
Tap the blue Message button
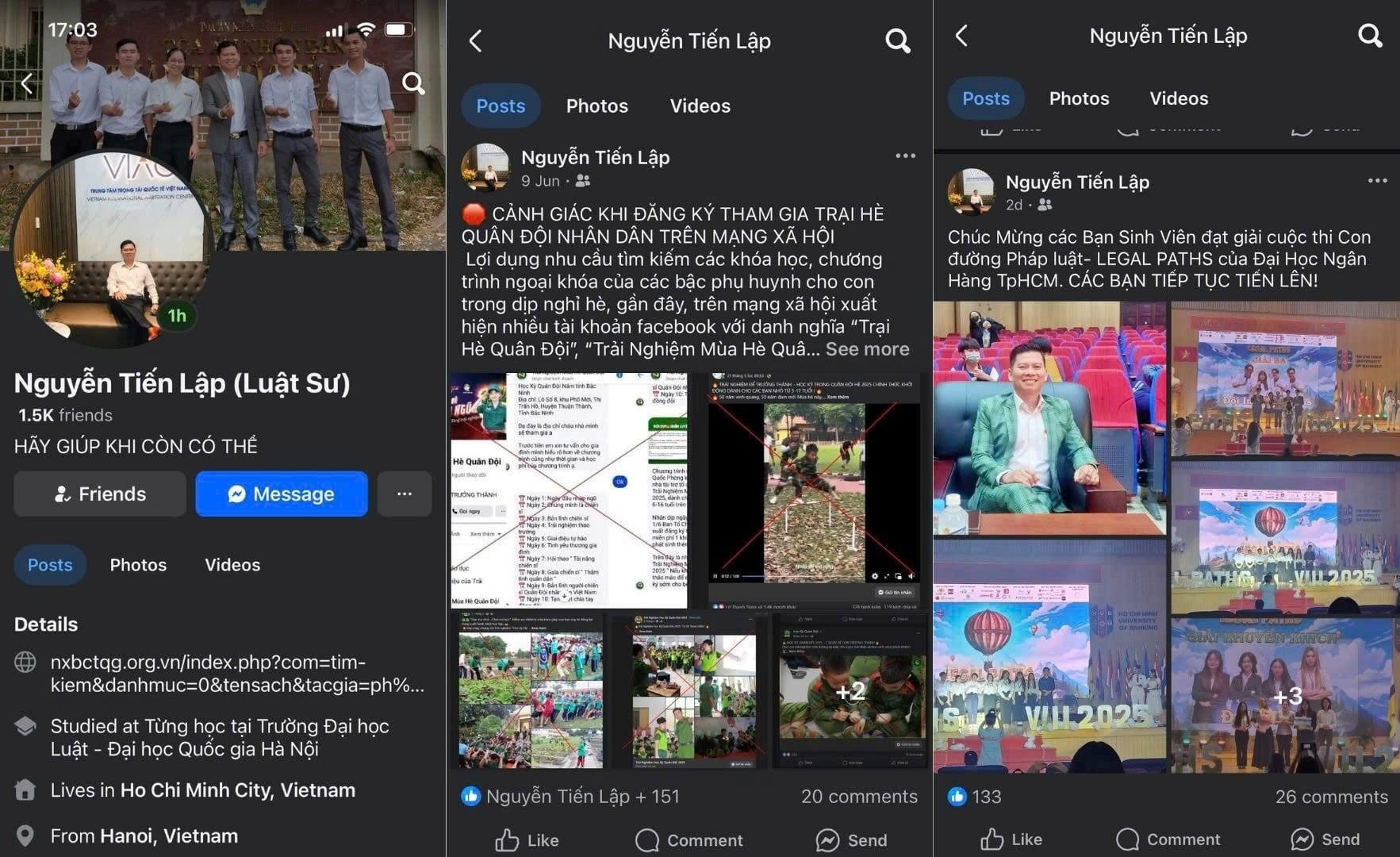click(x=281, y=494)
